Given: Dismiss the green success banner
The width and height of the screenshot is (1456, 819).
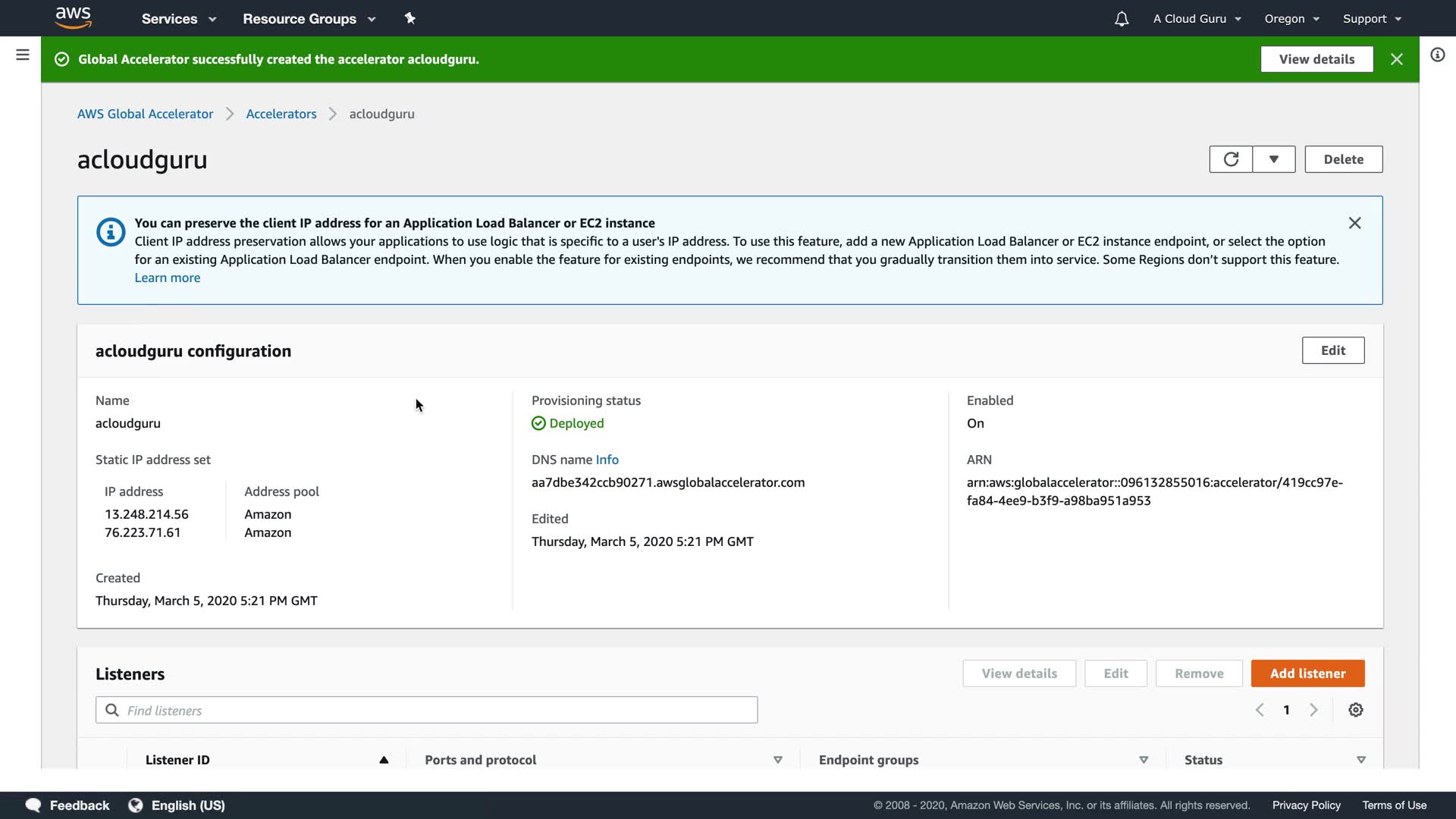Looking at the screenshot, I should 1397,59.
